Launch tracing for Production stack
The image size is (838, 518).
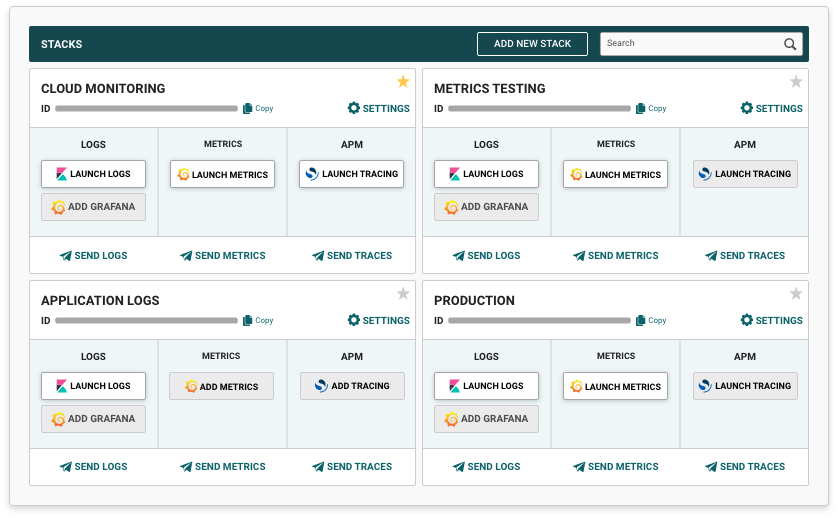(x=745, y=386)
